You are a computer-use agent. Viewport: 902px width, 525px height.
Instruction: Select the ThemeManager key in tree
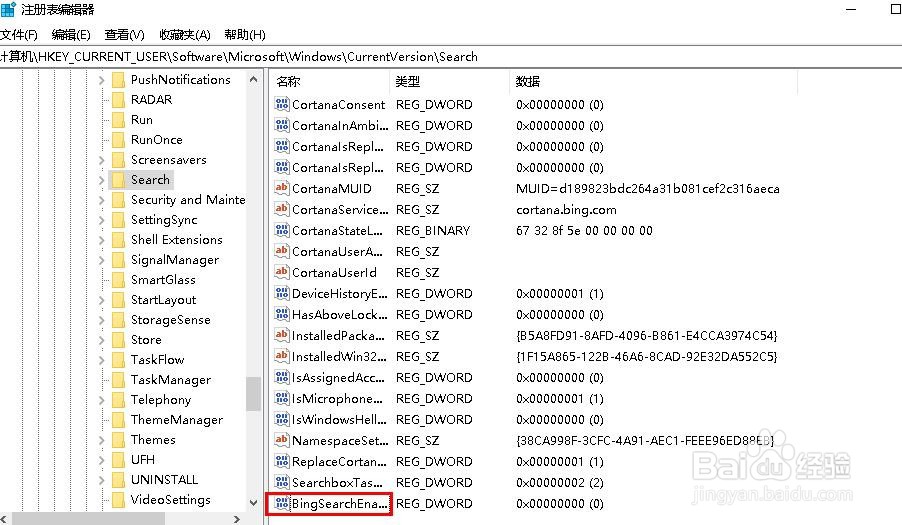point(177,420)
